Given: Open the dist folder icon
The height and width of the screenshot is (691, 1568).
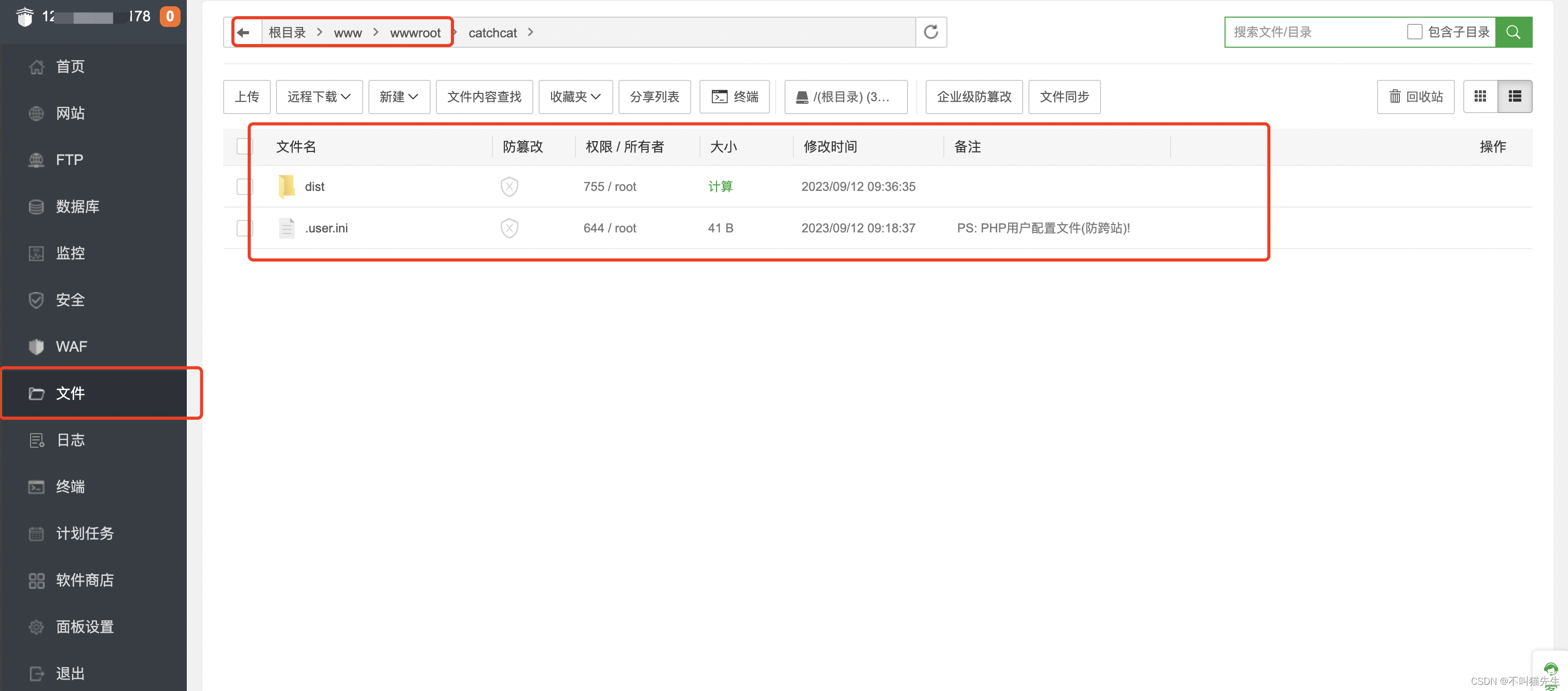Looking at the screenshot, I should [287, 186].
